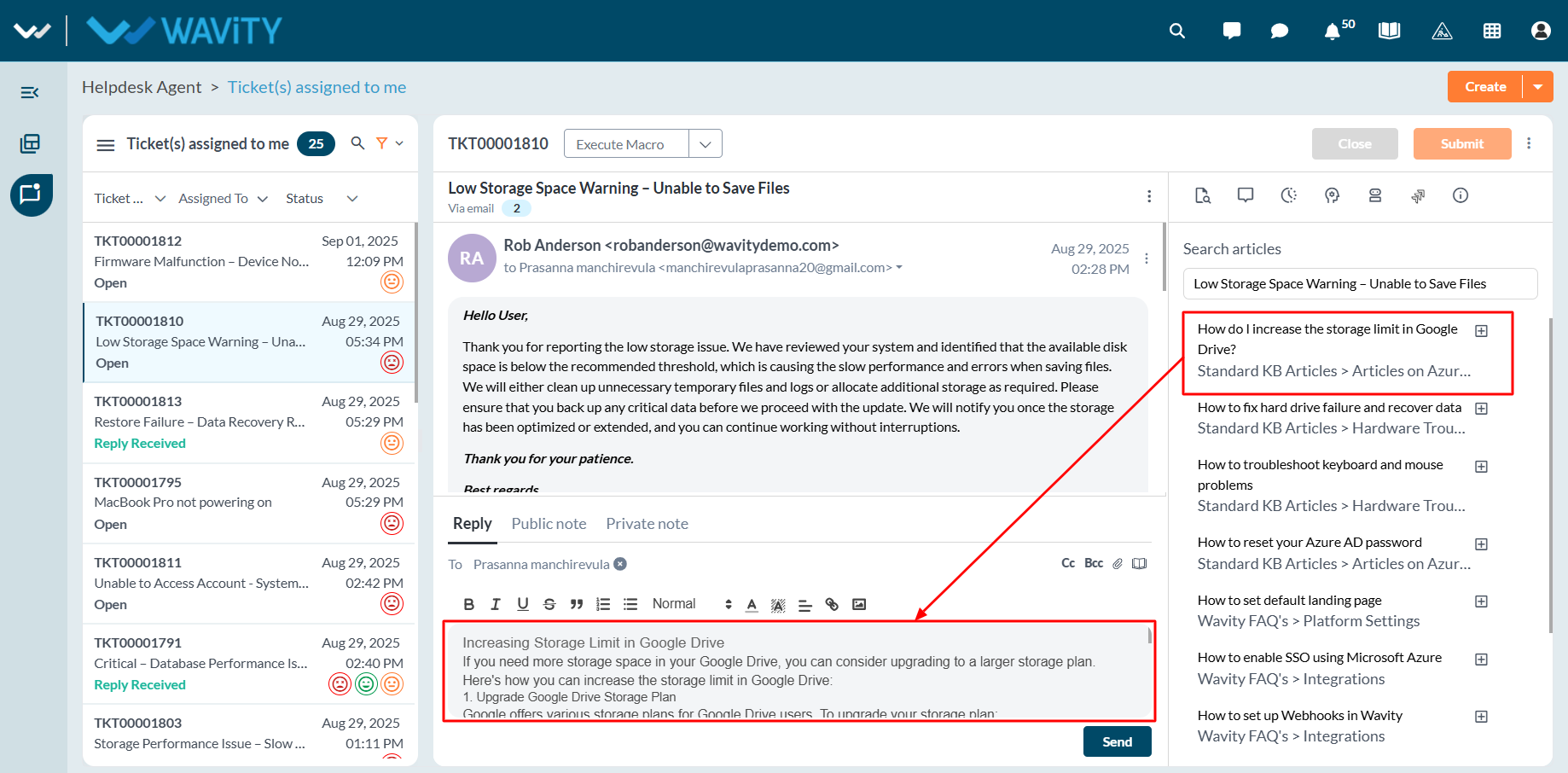Open the Normal text style dropdown
The height and width of the screenshot is (773, 1568).
coord(692,604)
